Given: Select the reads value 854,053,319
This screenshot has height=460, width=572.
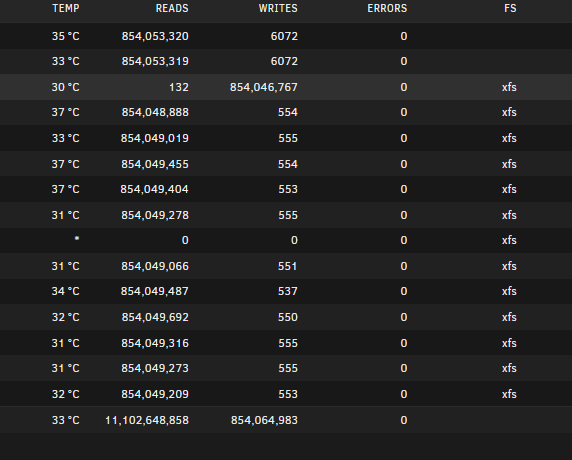Looking at the screenshot, I should (155, 61).
